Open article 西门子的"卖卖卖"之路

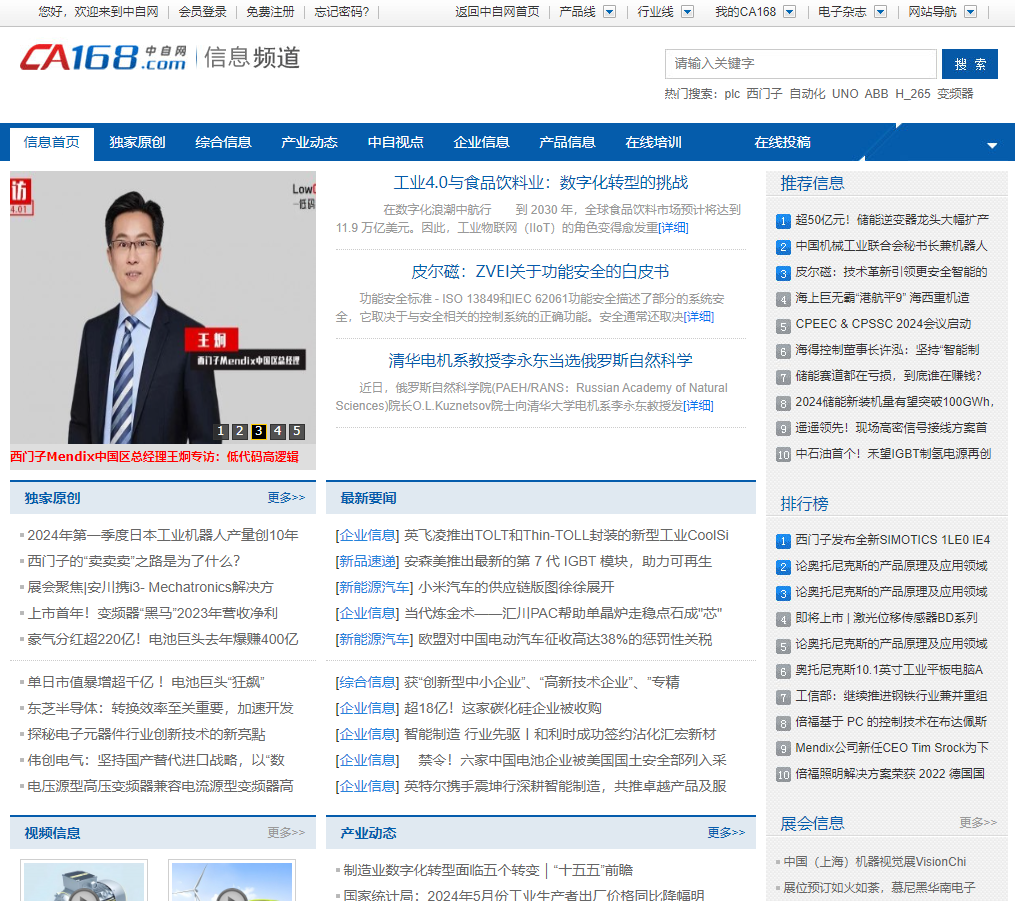tap(134, 561)
